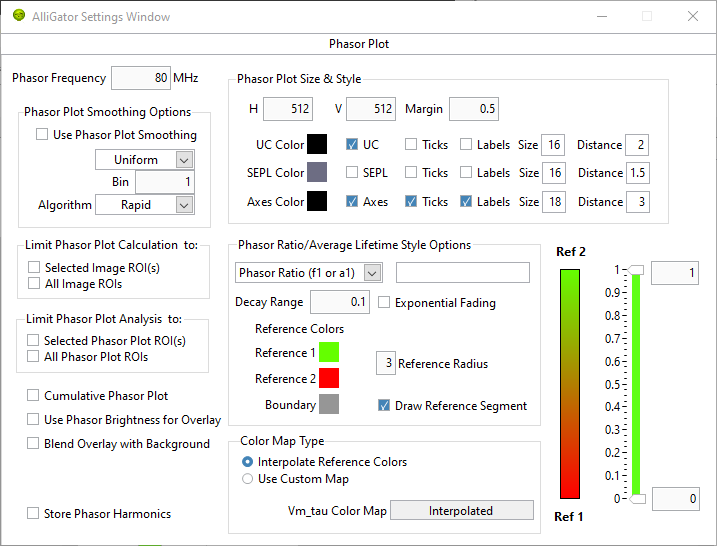Click the Axes row Size field
Viewport: 717px width, 546px height.
point(554,202)
